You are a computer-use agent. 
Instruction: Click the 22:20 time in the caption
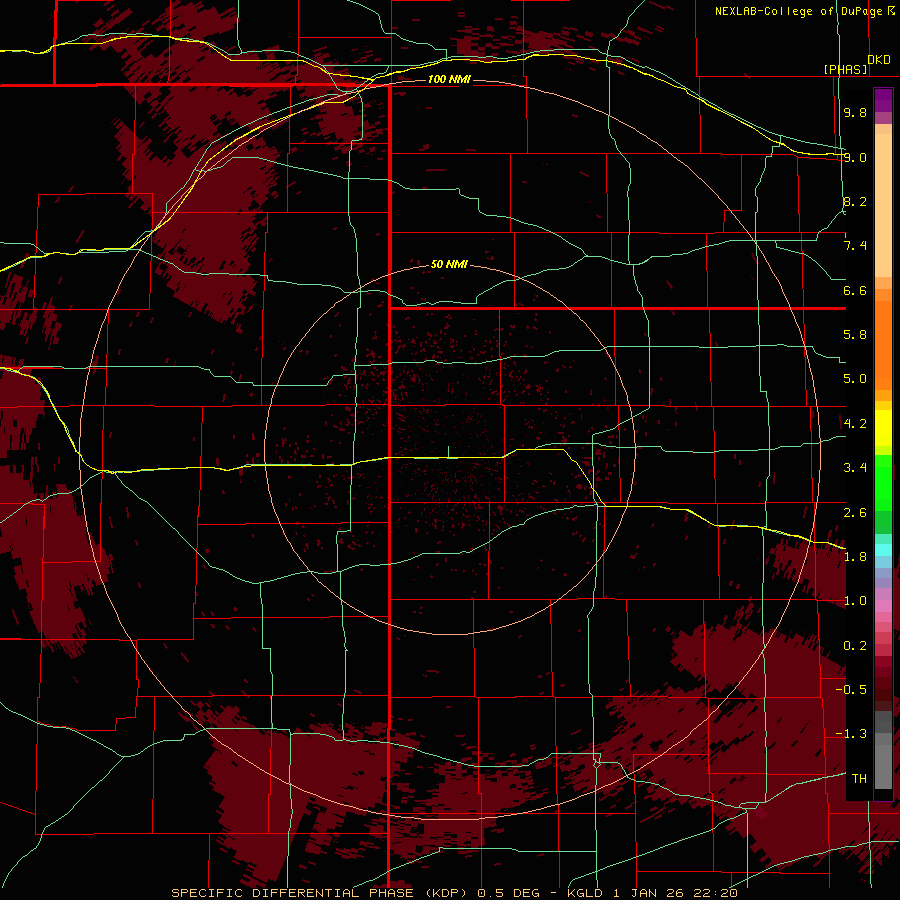tap(715, 893)
